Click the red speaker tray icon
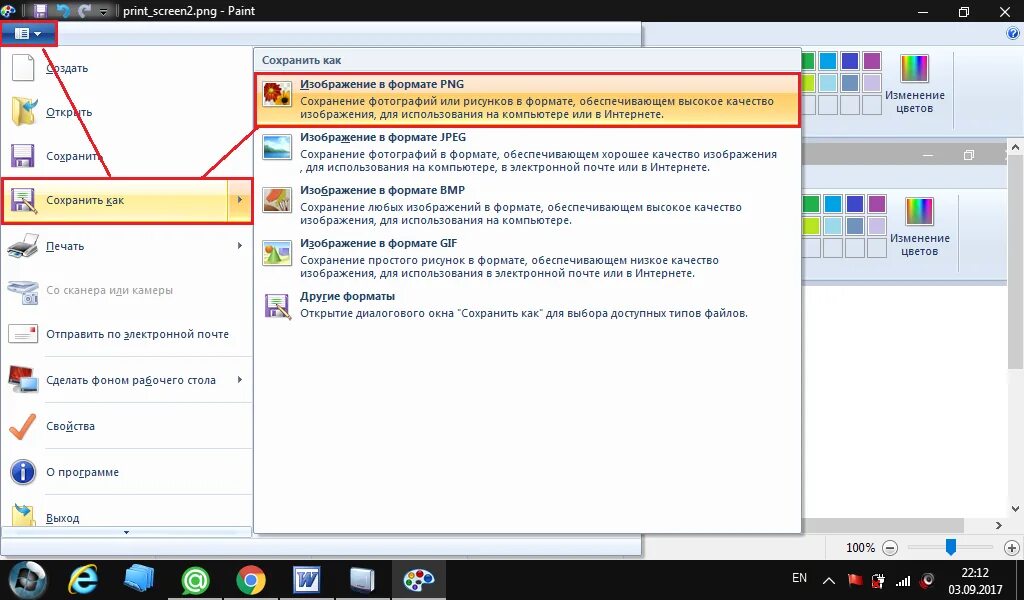 tap(927, 580)
